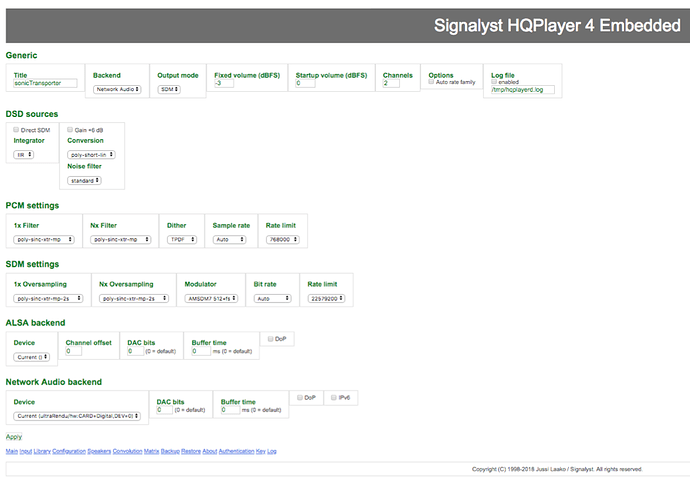This screenshot has height=489, width=690.
Task: Focus the Startup volume (dBFS) field
Action: [305, 83]
